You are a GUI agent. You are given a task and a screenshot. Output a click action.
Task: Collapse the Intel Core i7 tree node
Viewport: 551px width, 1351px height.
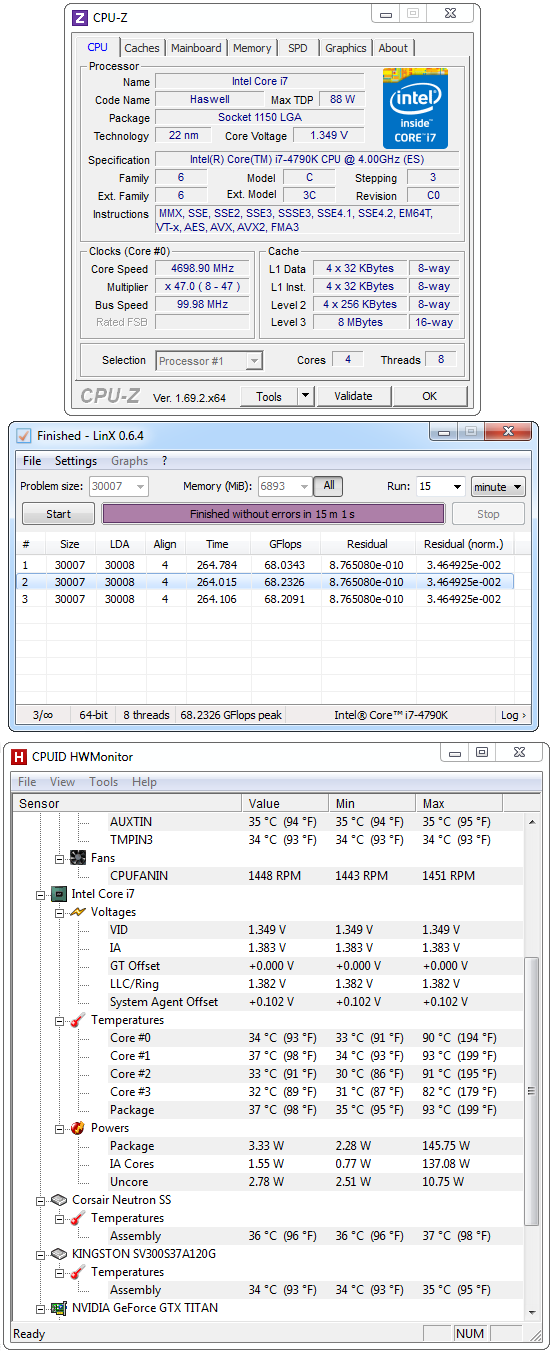pos(41,894)
